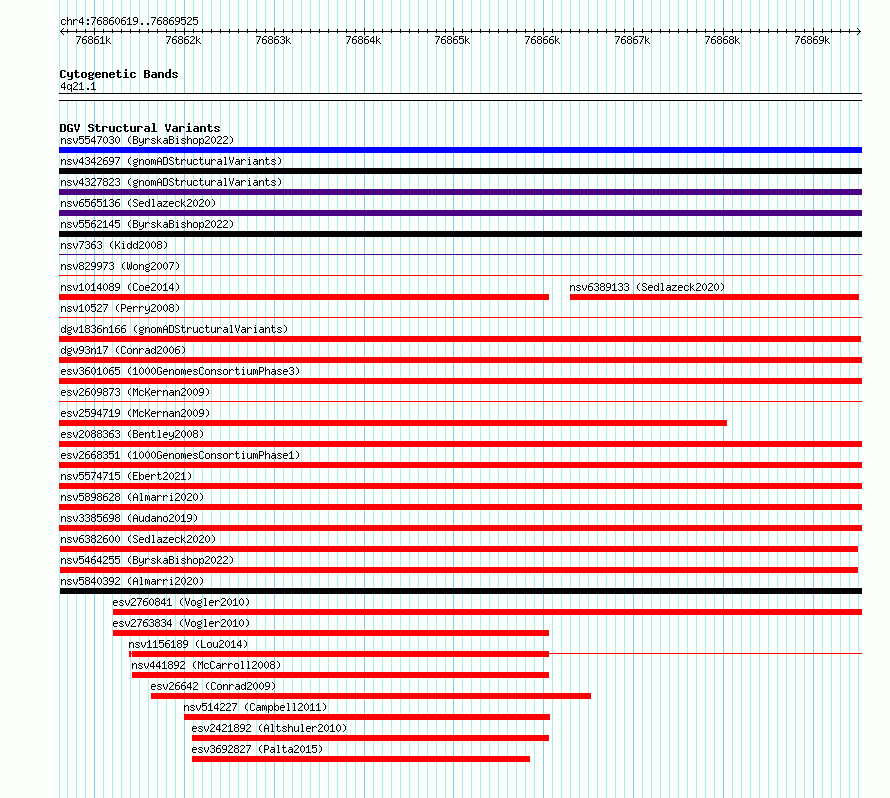
Task: Click the nsv7363 (Kidd2008) label
Action: tap(114, 245)
